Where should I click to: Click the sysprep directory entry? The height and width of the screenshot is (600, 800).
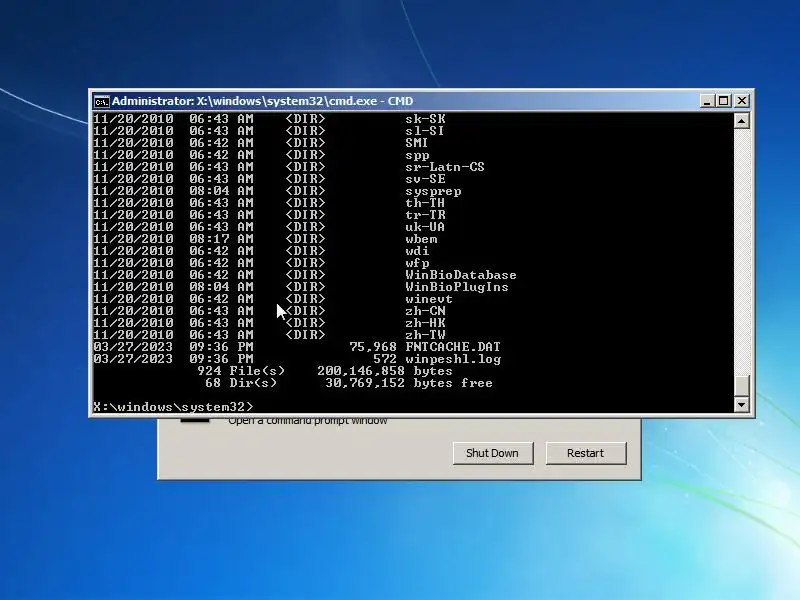click(433, 191)
